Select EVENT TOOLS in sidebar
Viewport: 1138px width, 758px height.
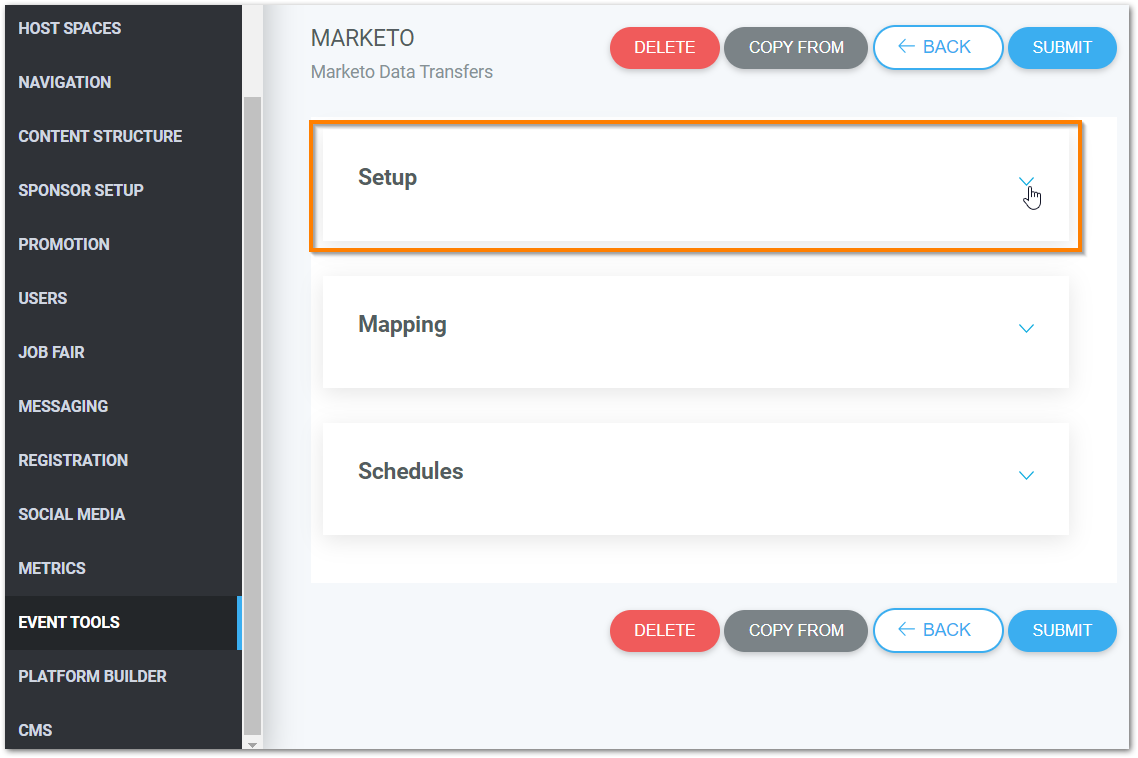pos(123,622)
